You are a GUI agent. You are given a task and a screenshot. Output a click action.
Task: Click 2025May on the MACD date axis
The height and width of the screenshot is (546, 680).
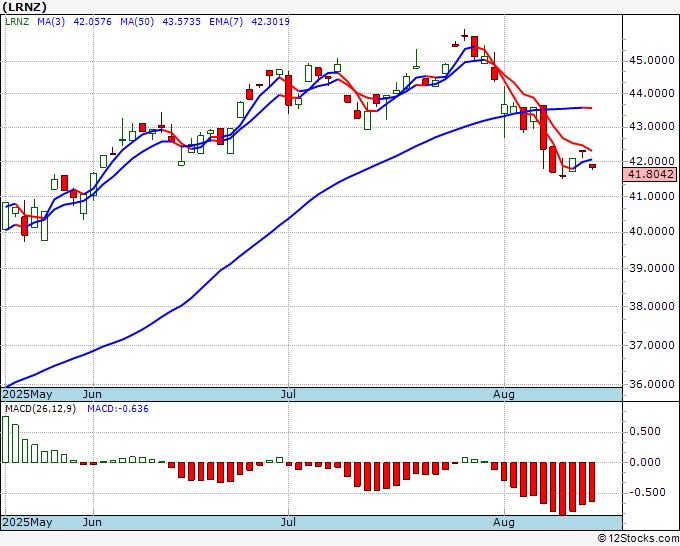tap(27, 522)
